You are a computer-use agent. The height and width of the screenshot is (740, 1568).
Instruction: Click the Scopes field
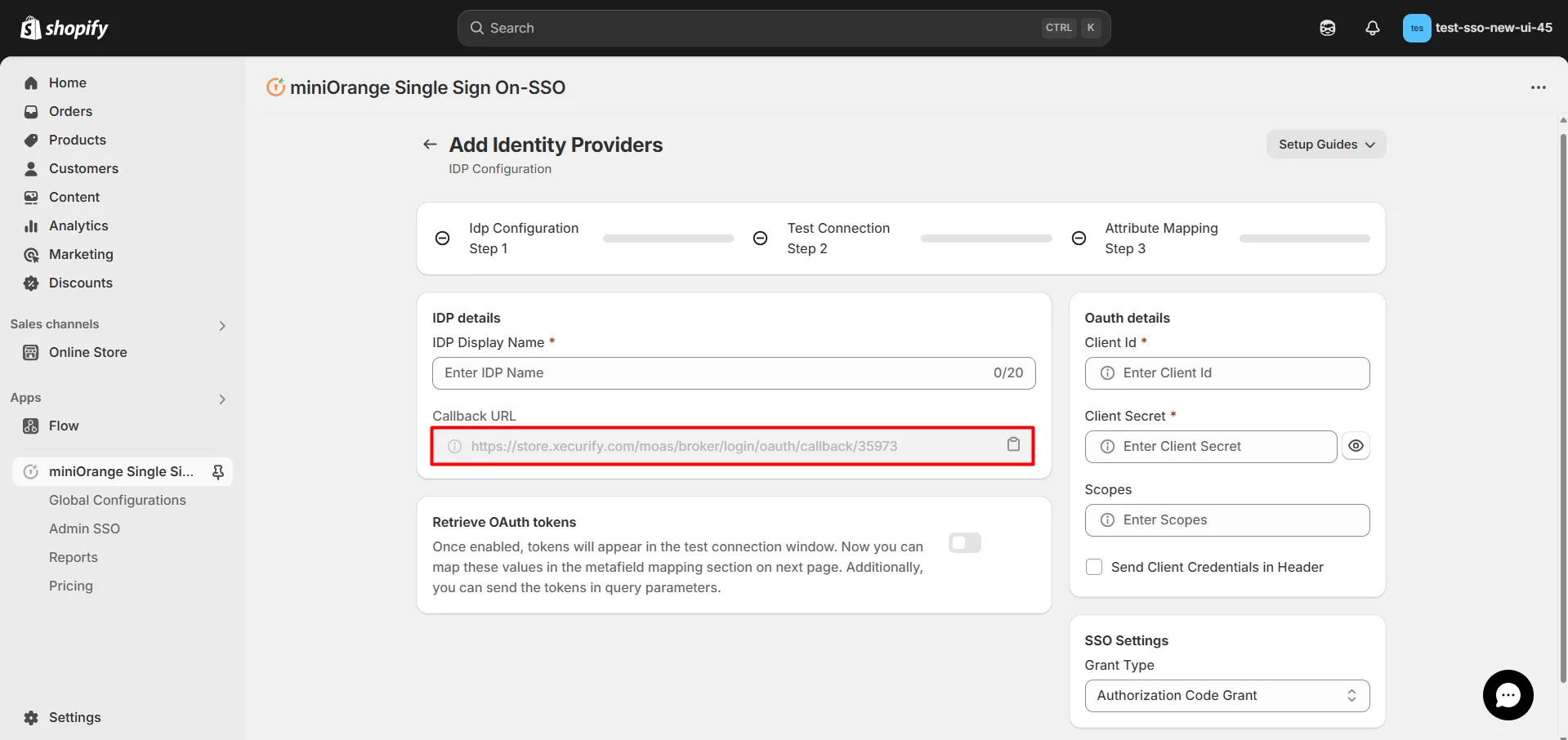(1227, 520)
